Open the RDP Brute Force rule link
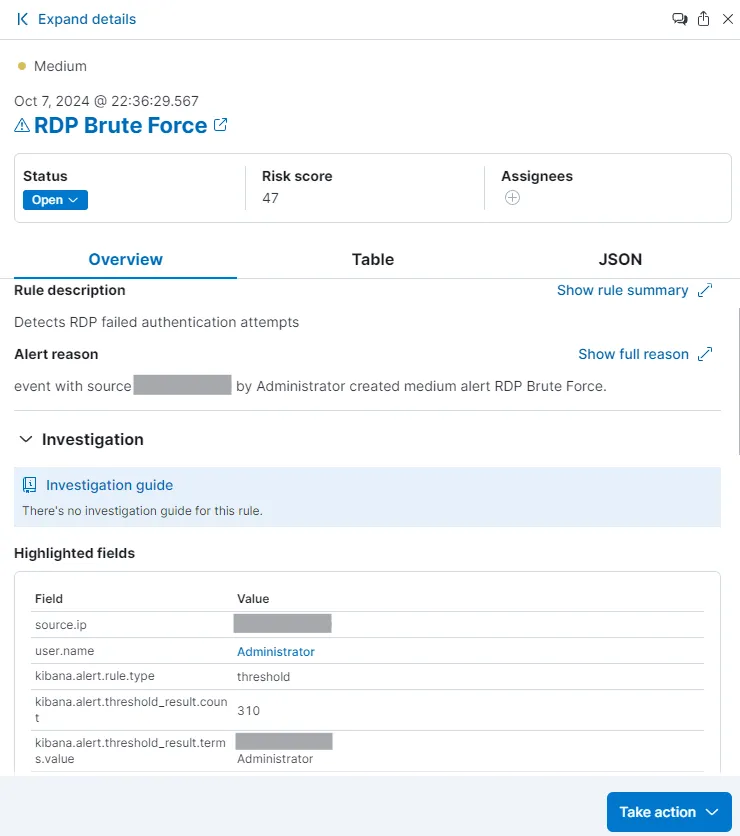The width and height of the screenshot is (740, 836). [x=120, y=125]
